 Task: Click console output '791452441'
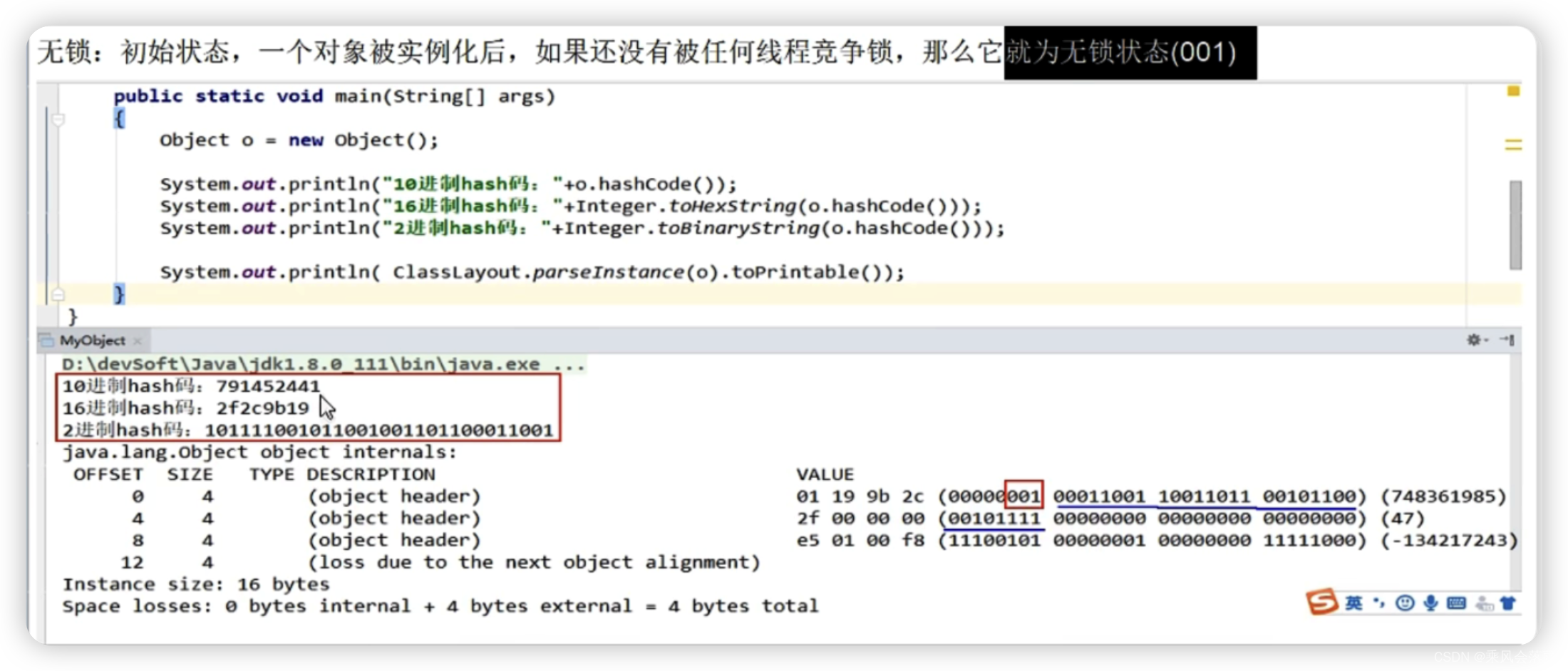click(x=268, y=386)
